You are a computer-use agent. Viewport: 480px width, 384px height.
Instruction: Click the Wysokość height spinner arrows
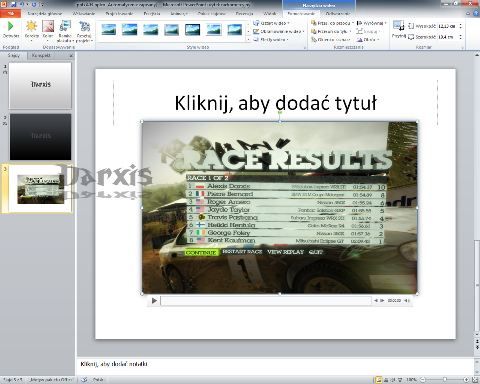point(460,26)
